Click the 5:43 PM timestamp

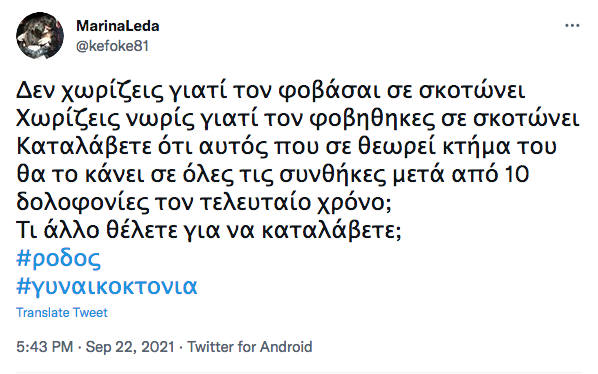45,347
